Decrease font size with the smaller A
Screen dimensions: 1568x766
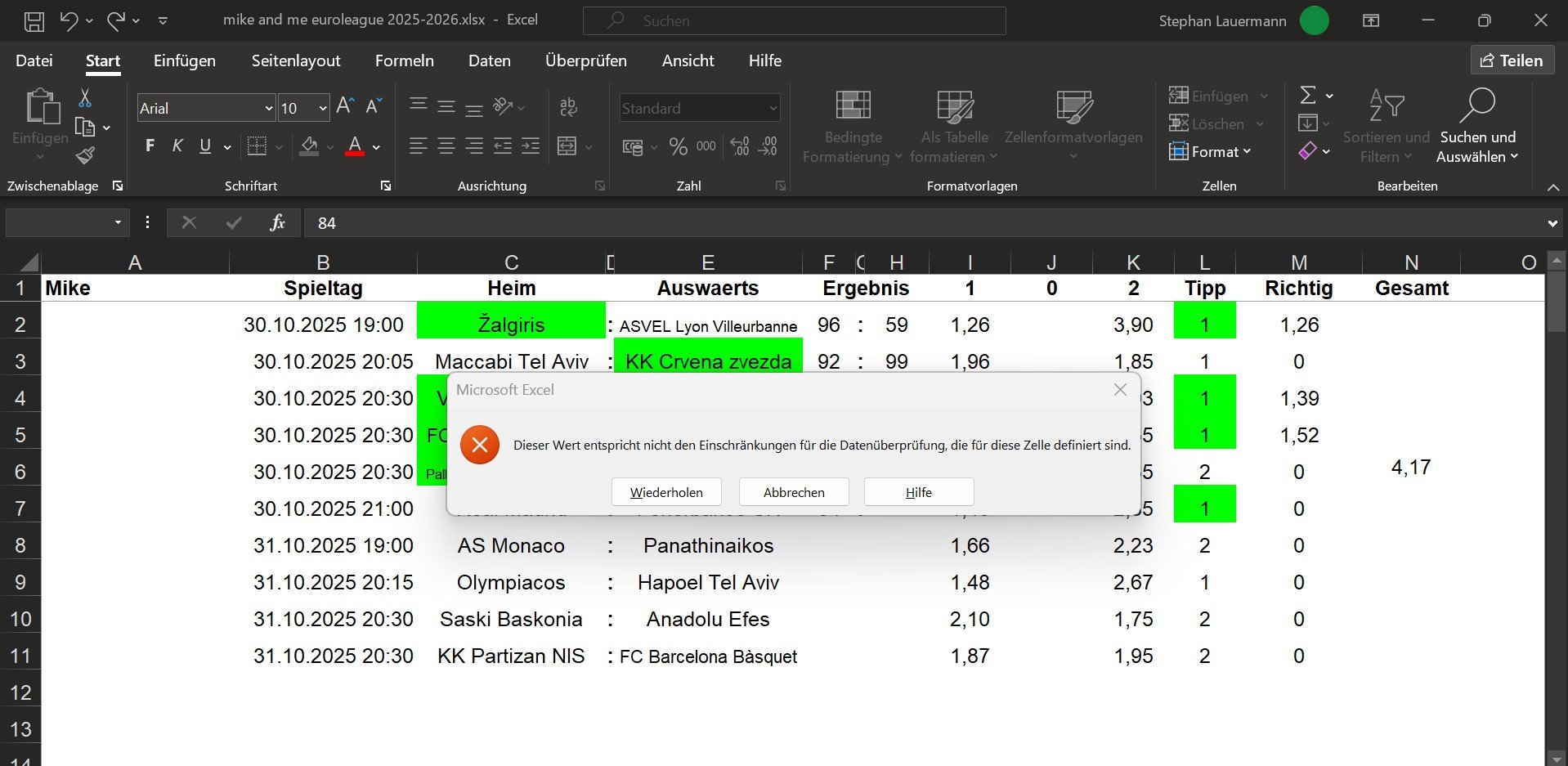pos(374,105)
